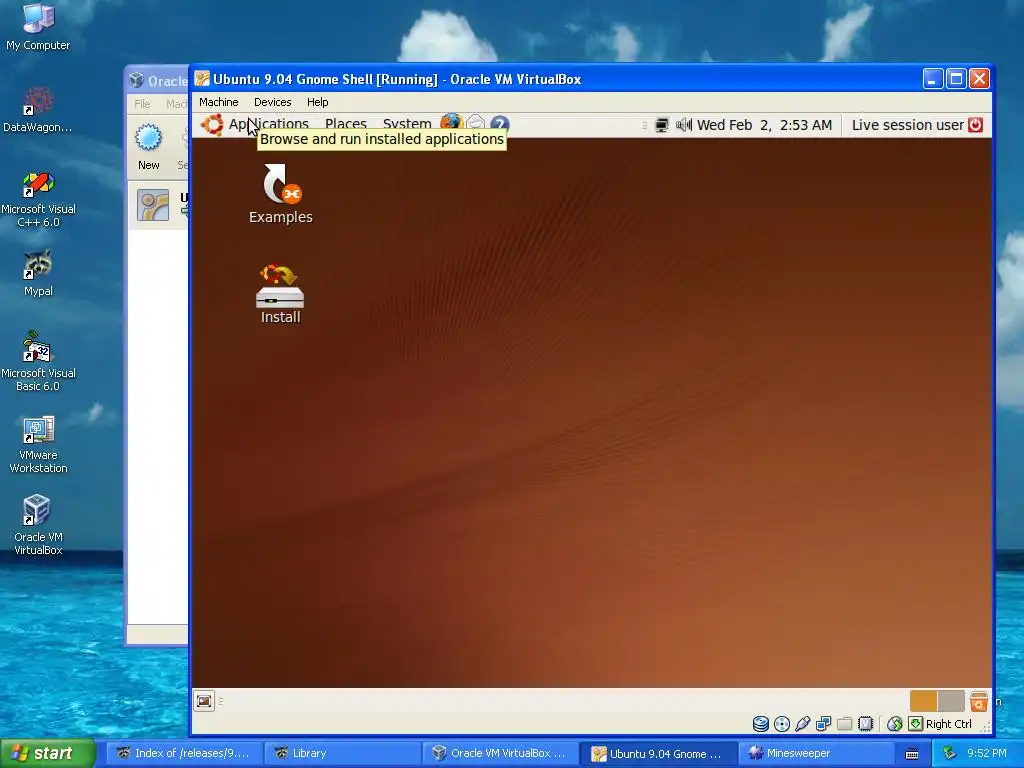Click the hard disk activity indicator
1024x768 pixels.
click(x=761, y=724)
